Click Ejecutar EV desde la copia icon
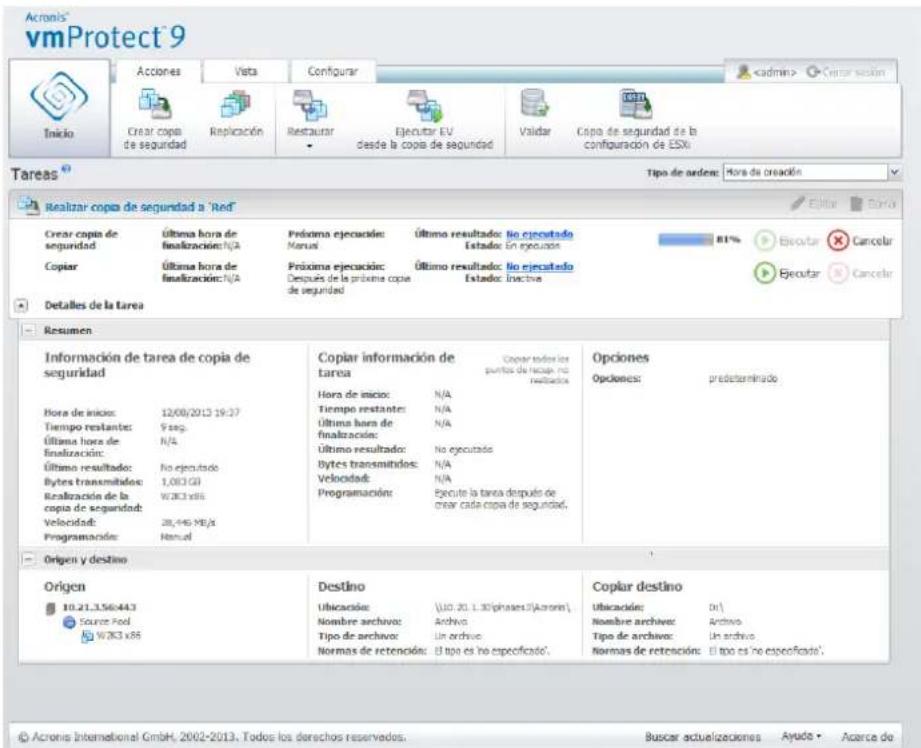 [x=425, y=105]
